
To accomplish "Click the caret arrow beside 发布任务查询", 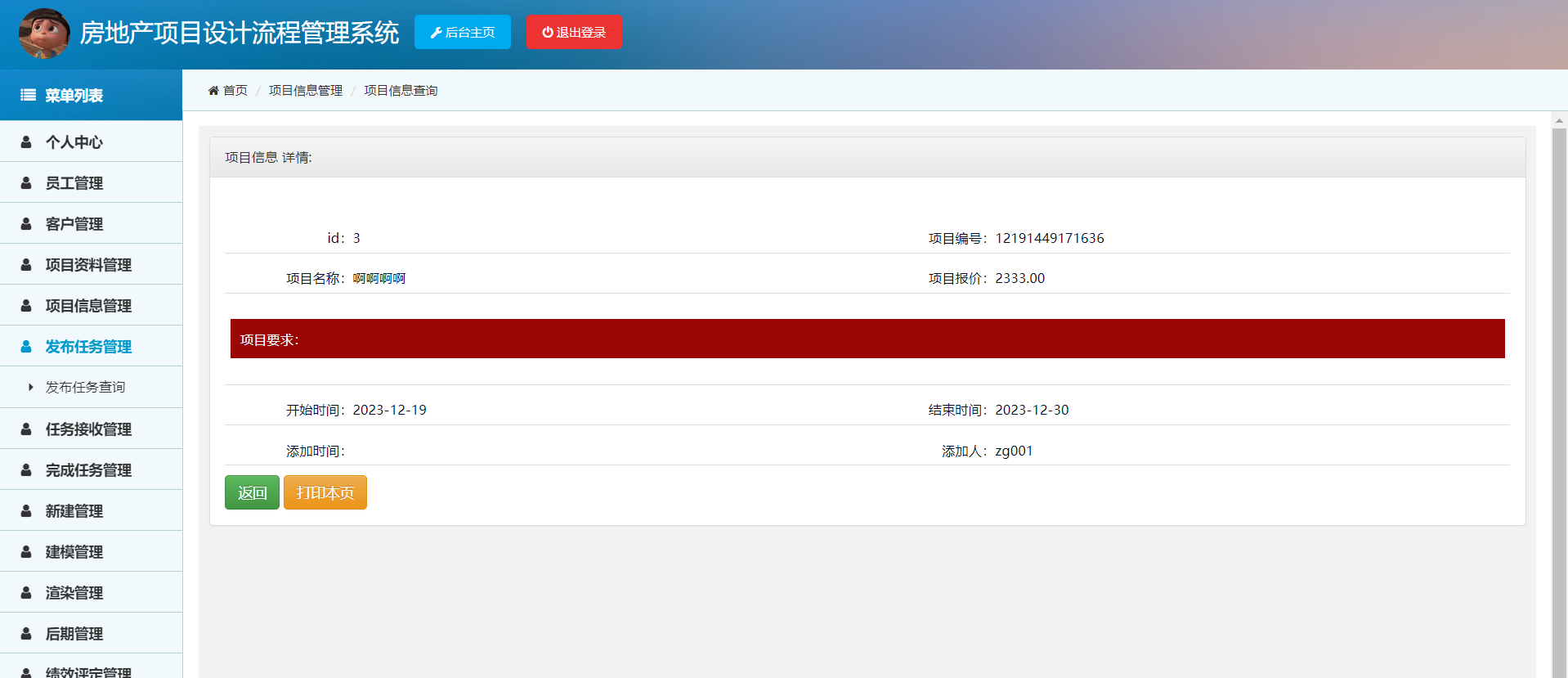I will click(x=31, y=387).
